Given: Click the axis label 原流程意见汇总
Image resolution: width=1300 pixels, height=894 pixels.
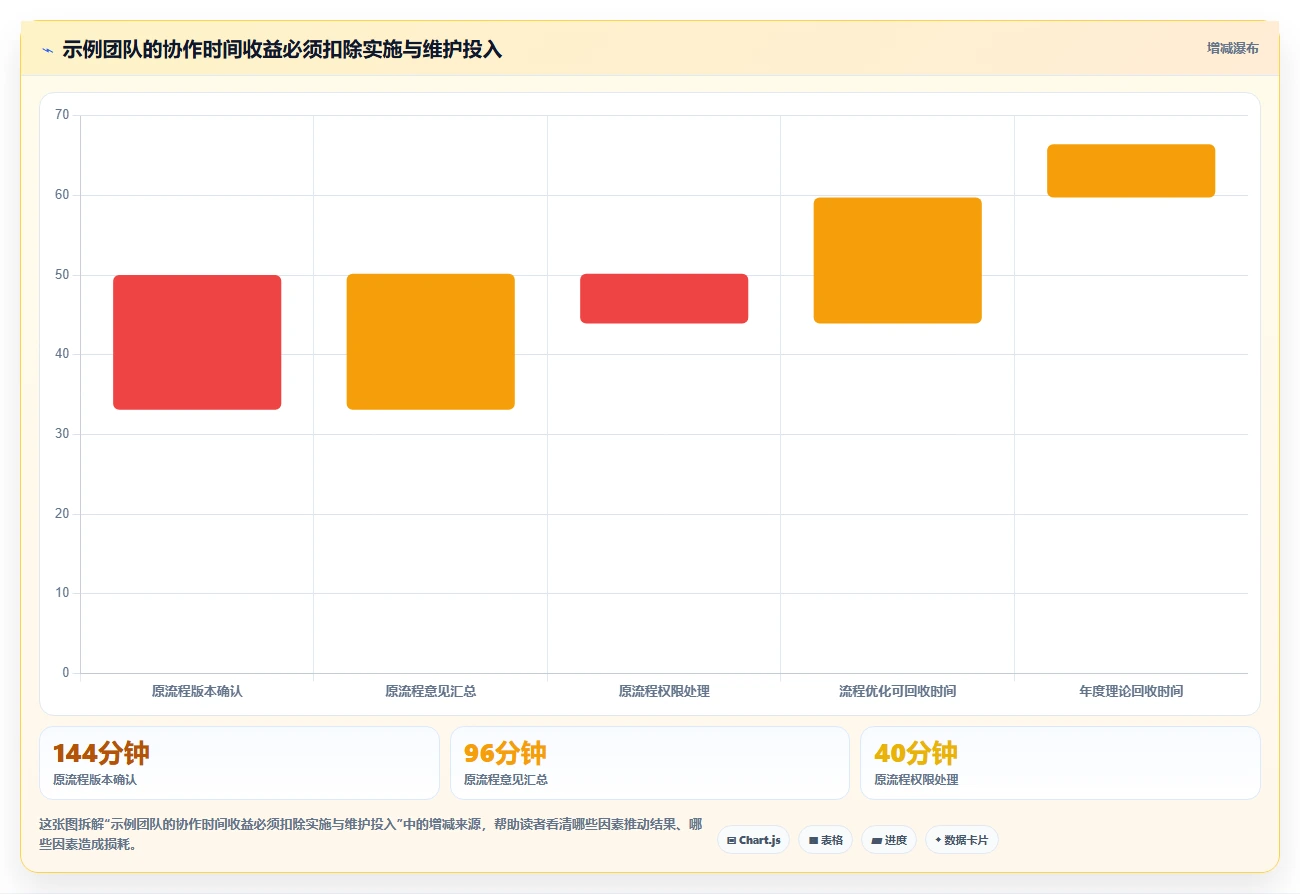Looking at the screenshot, I should [431, 691].
